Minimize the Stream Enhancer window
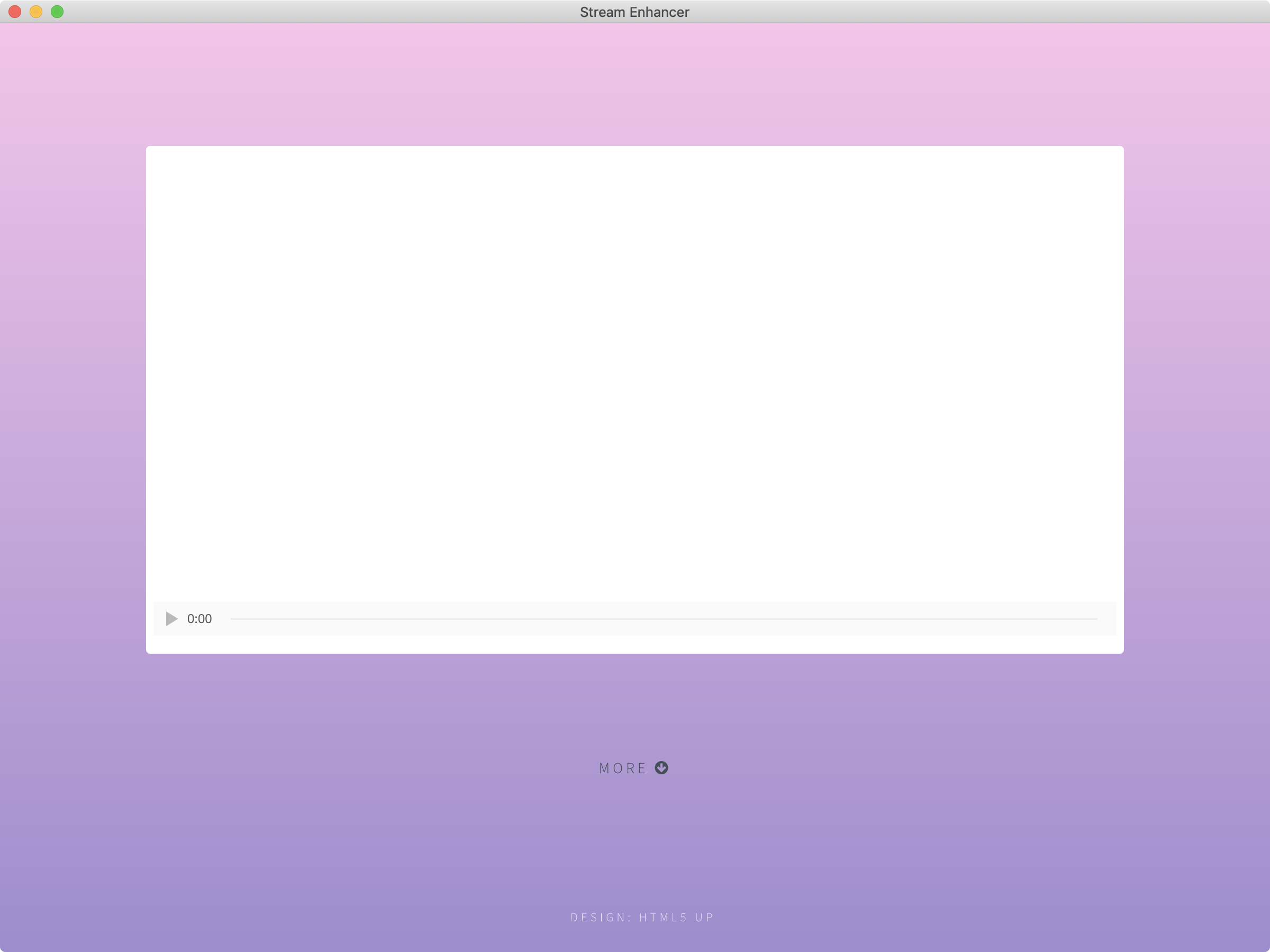The width and height of the screenshot is (1270, 952). click(36, 12)
